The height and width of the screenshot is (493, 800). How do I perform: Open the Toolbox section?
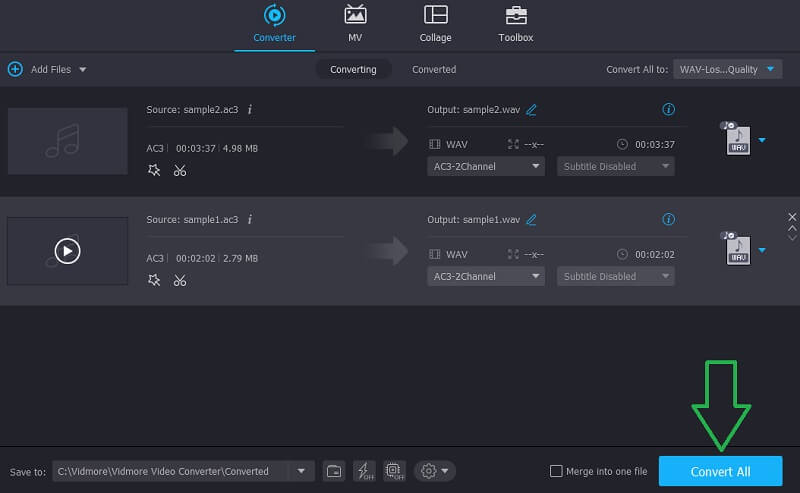516,24
